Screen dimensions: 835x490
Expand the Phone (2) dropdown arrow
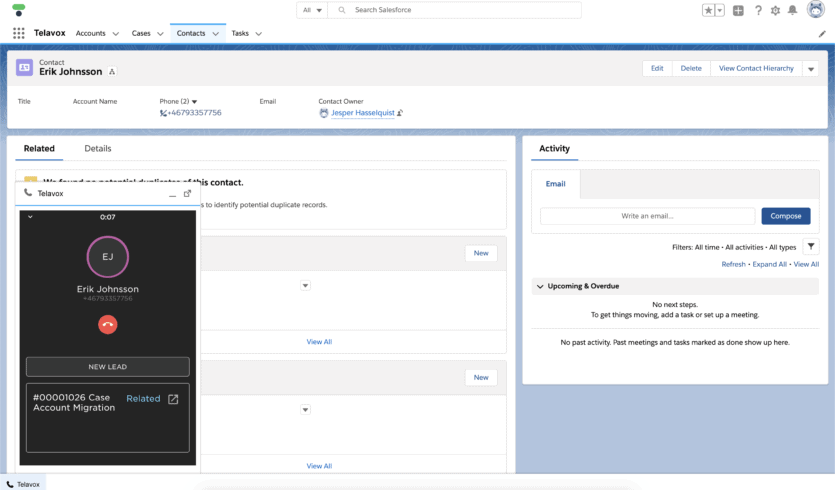(194, 102)
